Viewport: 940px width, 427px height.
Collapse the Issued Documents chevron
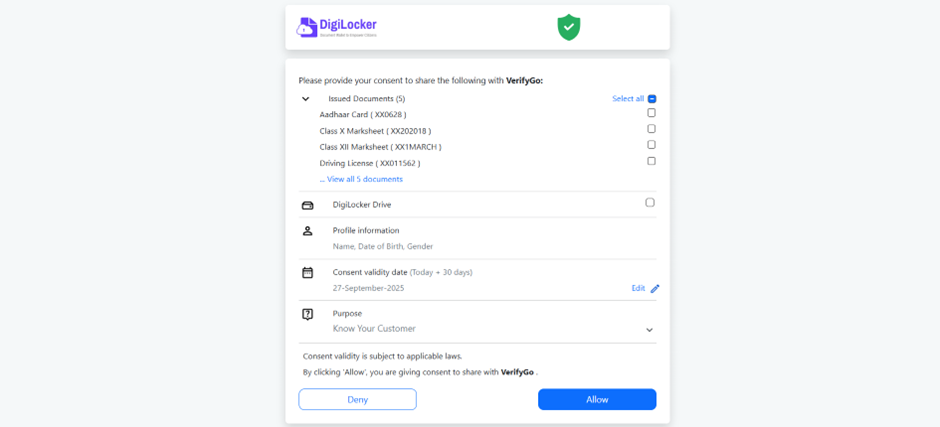tap(306, 99)
